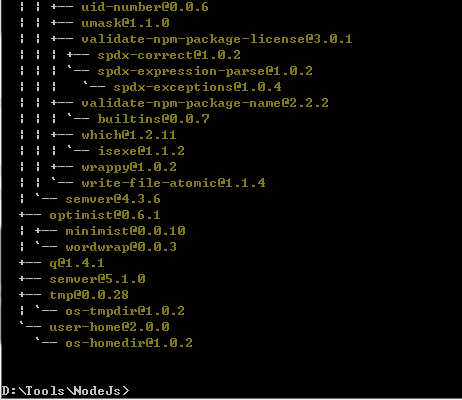Viewport: 462px width, 400px height.
Task: Select the tmp@0.0.28 package line
Action: (x=89, y=295)
